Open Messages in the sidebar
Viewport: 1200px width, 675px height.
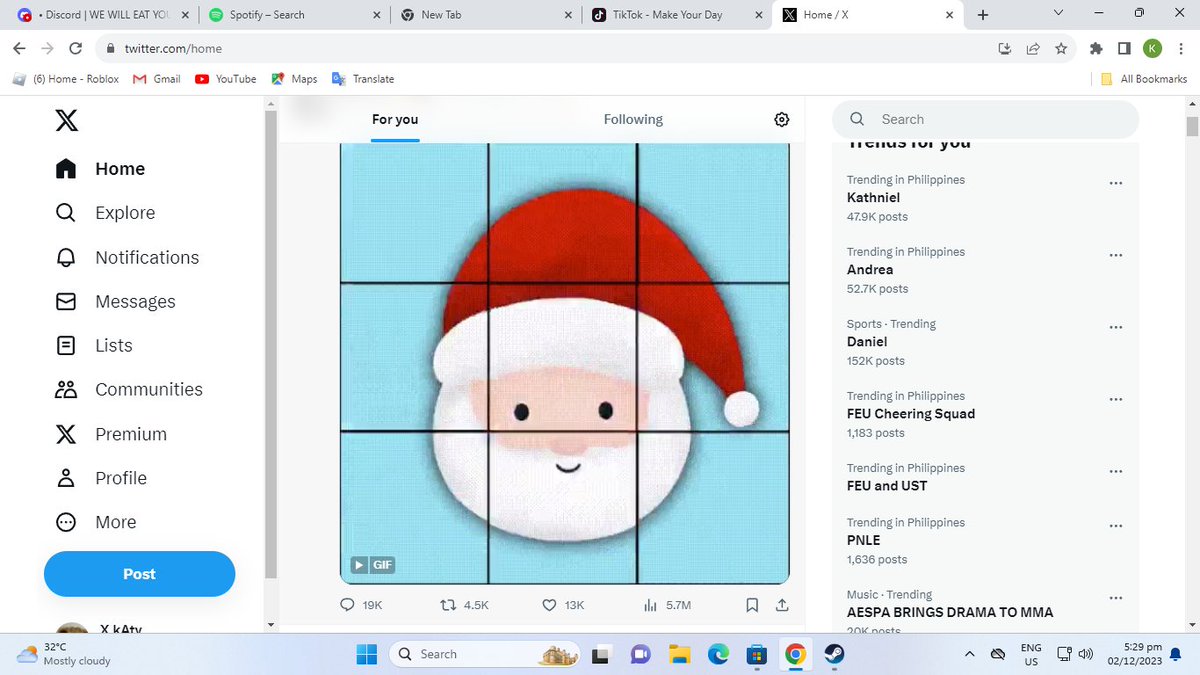116,301
